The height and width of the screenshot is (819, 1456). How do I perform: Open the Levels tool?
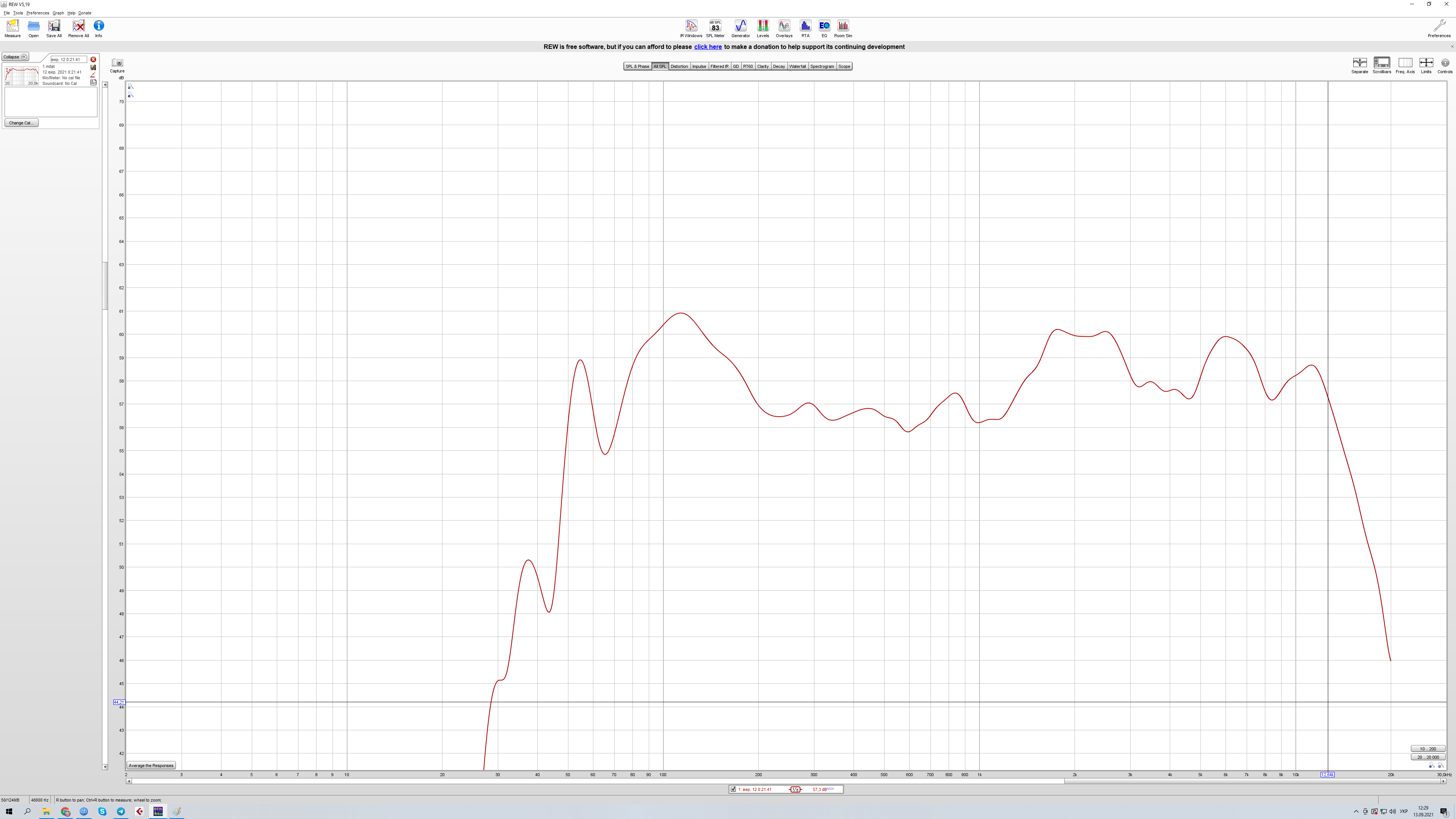click(763, 28)
